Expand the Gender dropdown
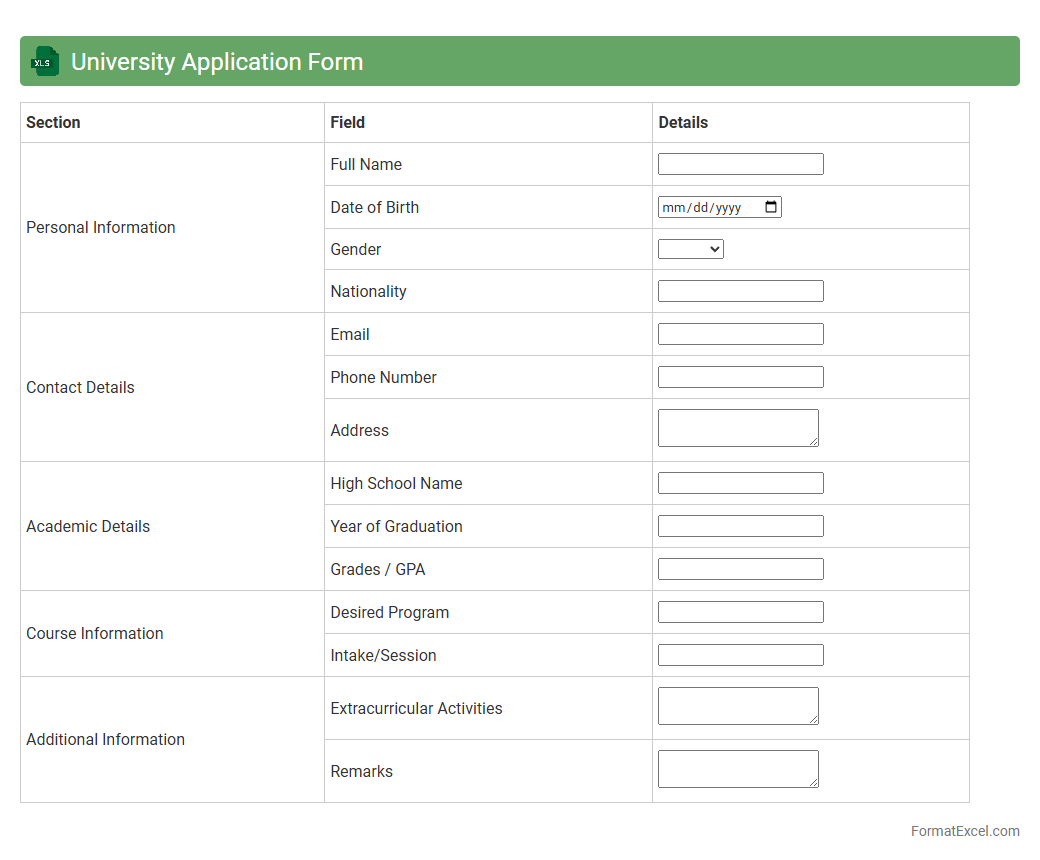Image resolution: width=1040 pixels, height=860 pixels. 690,249
